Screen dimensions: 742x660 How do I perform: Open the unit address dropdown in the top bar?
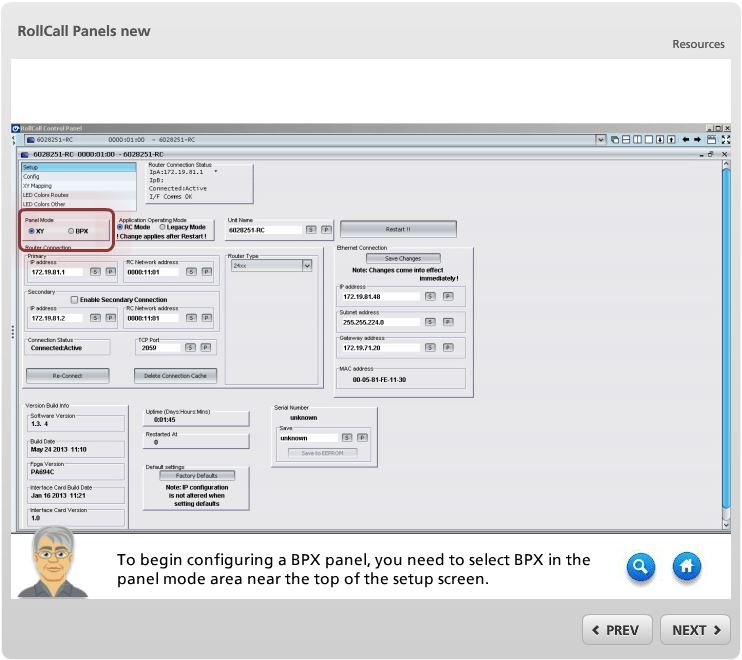(x=601, y=140)
